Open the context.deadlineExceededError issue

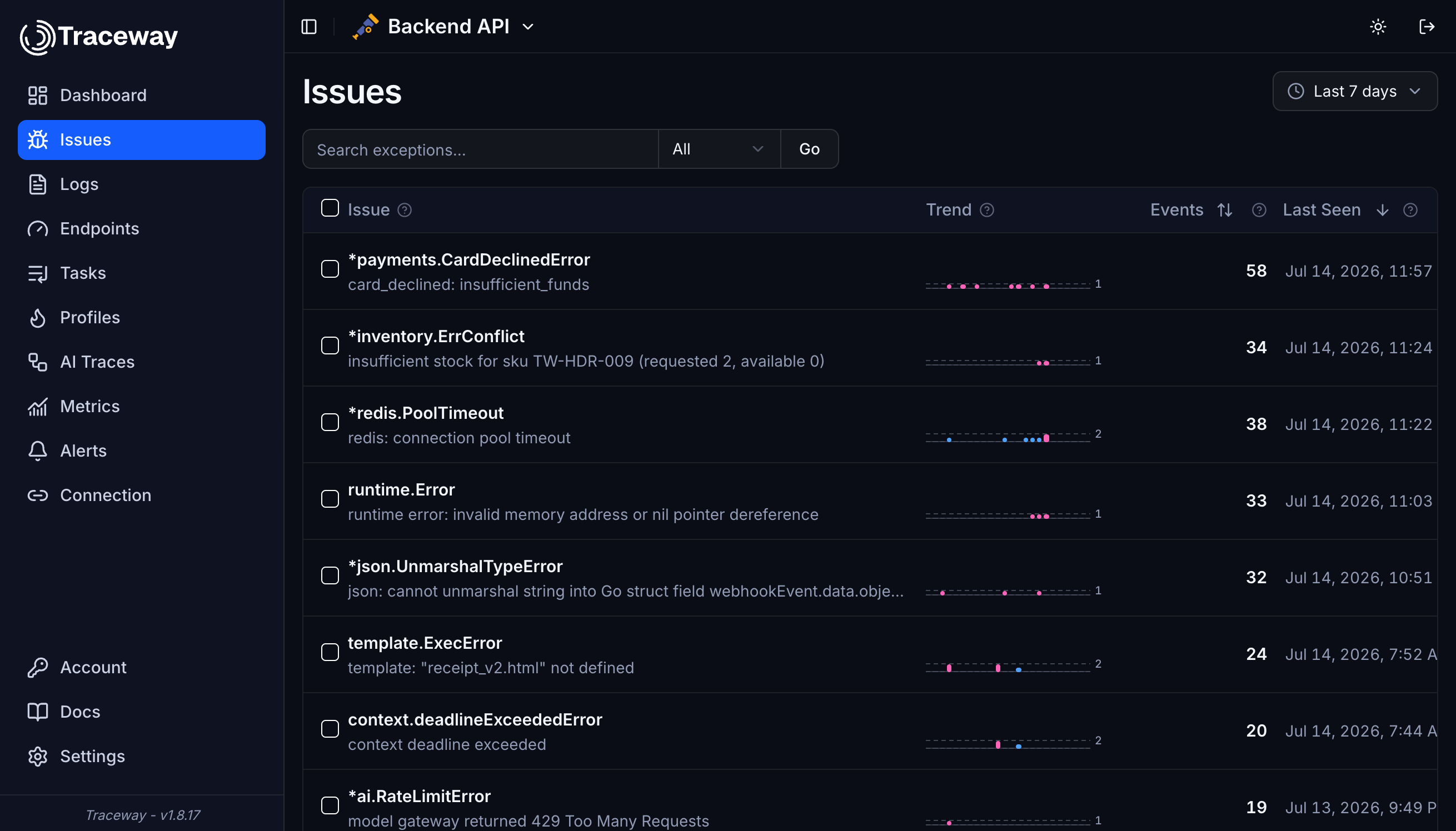click(475, 720)
